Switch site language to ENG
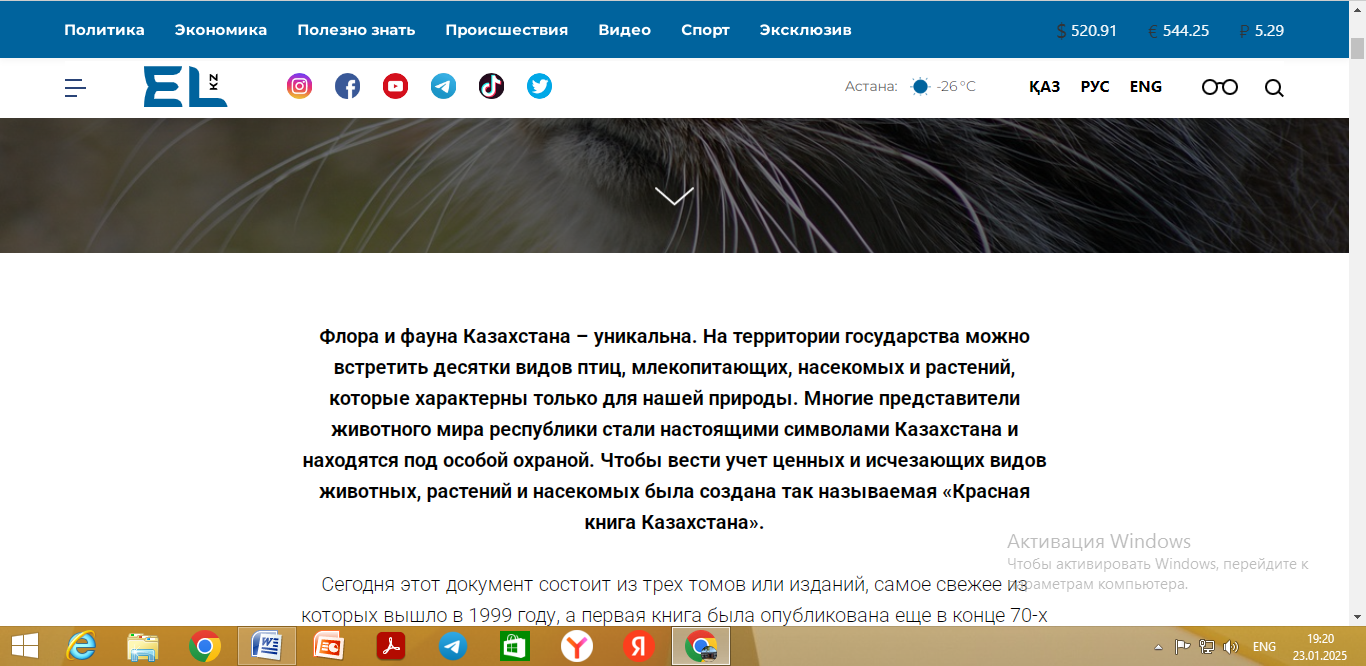 click(x=1146, y=87)
